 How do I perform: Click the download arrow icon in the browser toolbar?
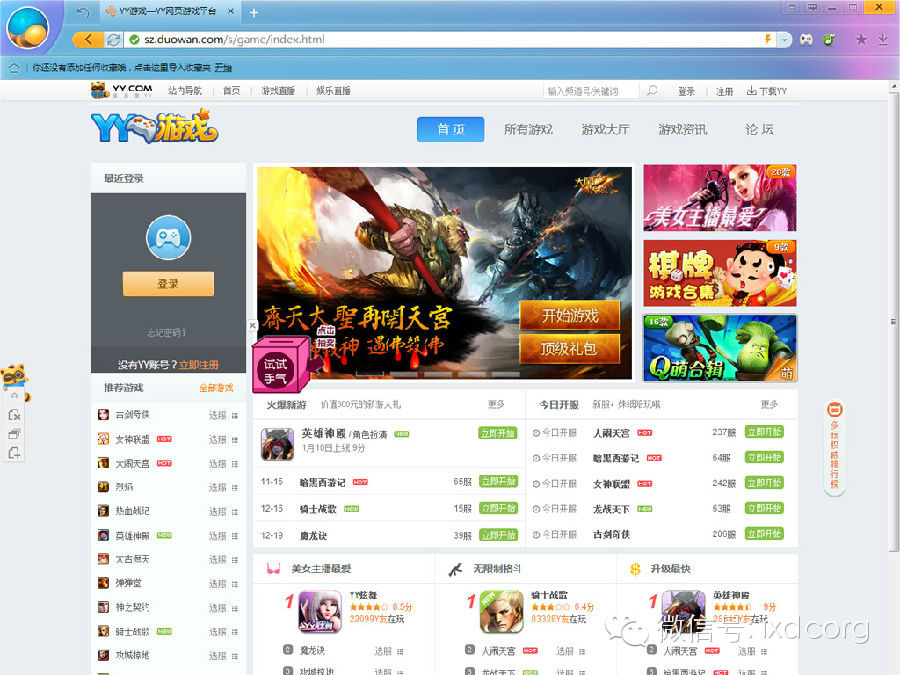[883, 39]
